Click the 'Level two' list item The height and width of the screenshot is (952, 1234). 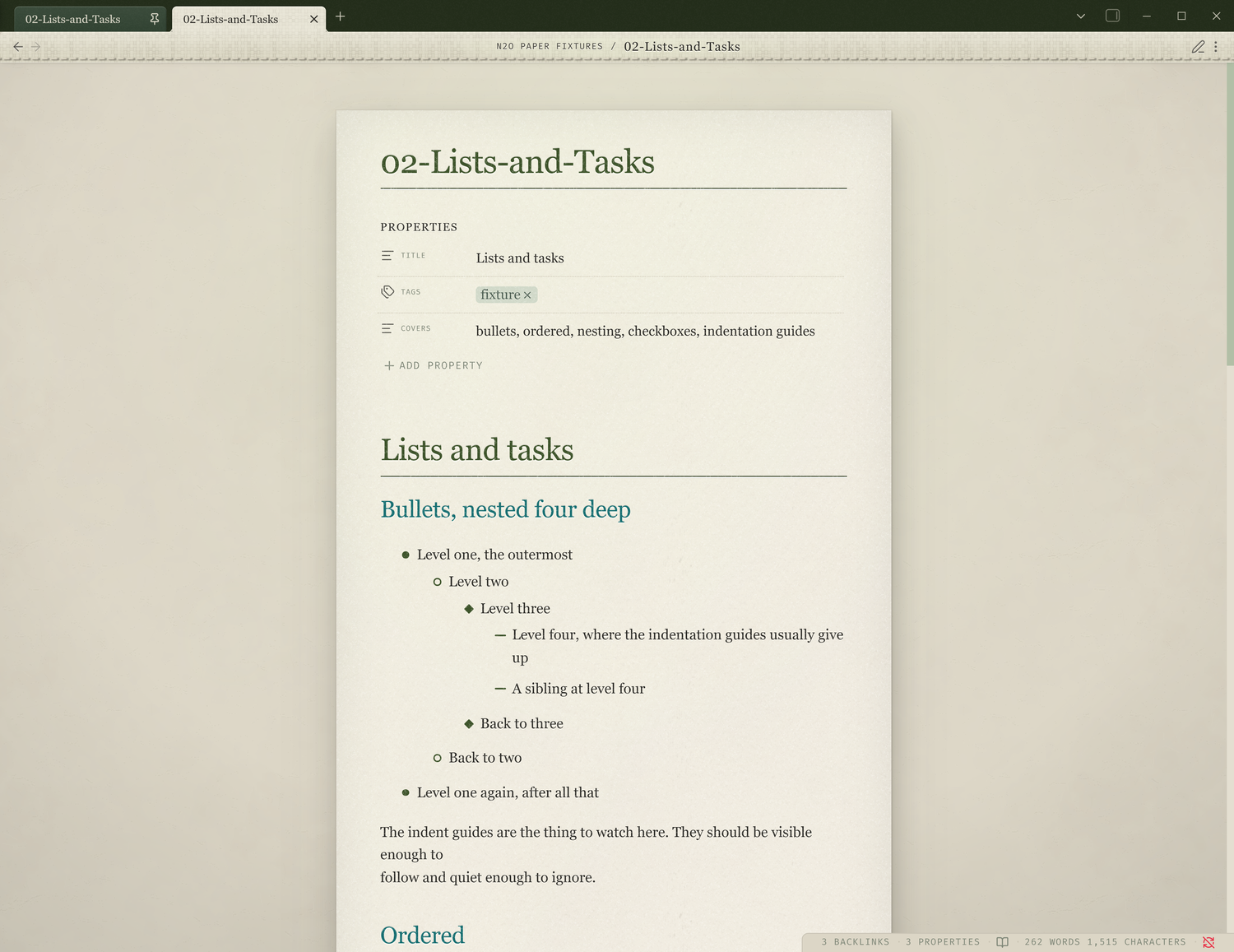(479, 582)
